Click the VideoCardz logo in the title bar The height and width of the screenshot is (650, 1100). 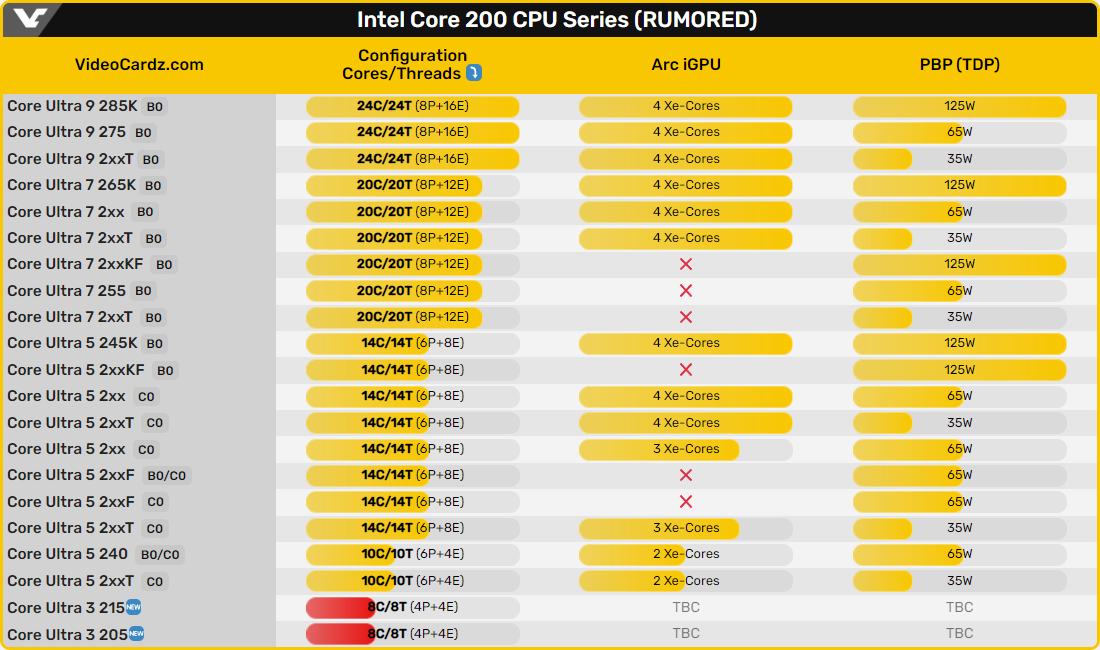[x=32, y=19]
